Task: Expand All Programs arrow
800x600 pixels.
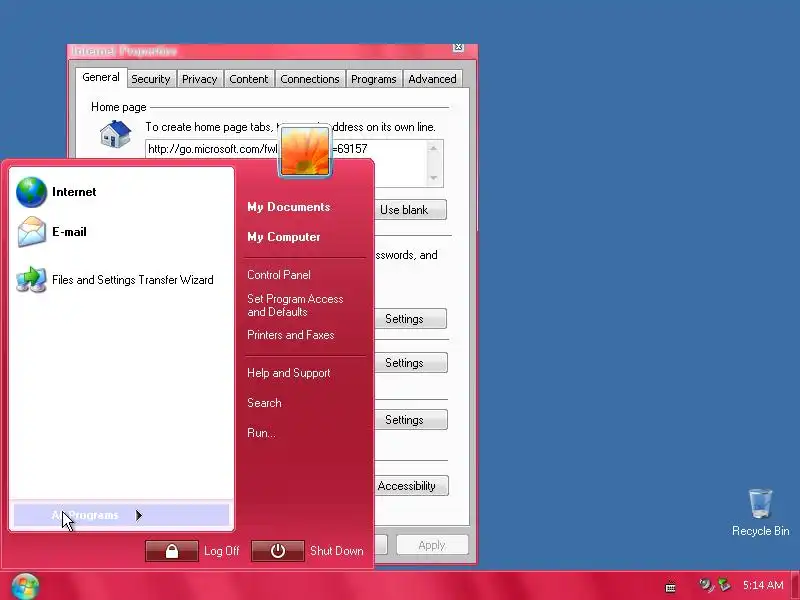Action: [x=139, y=515]
